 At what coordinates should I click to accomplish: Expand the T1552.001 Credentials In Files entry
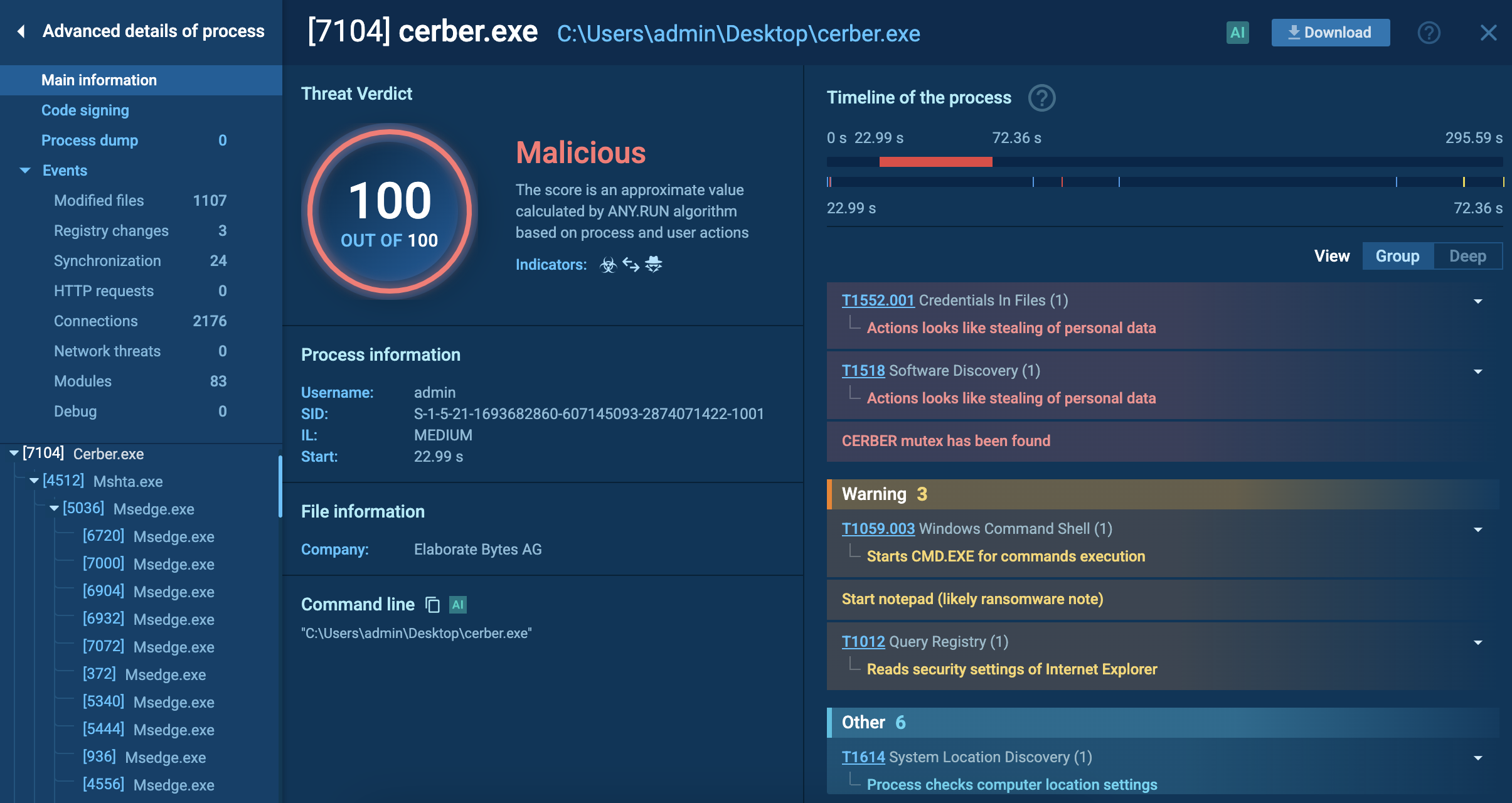point(1477,301)
